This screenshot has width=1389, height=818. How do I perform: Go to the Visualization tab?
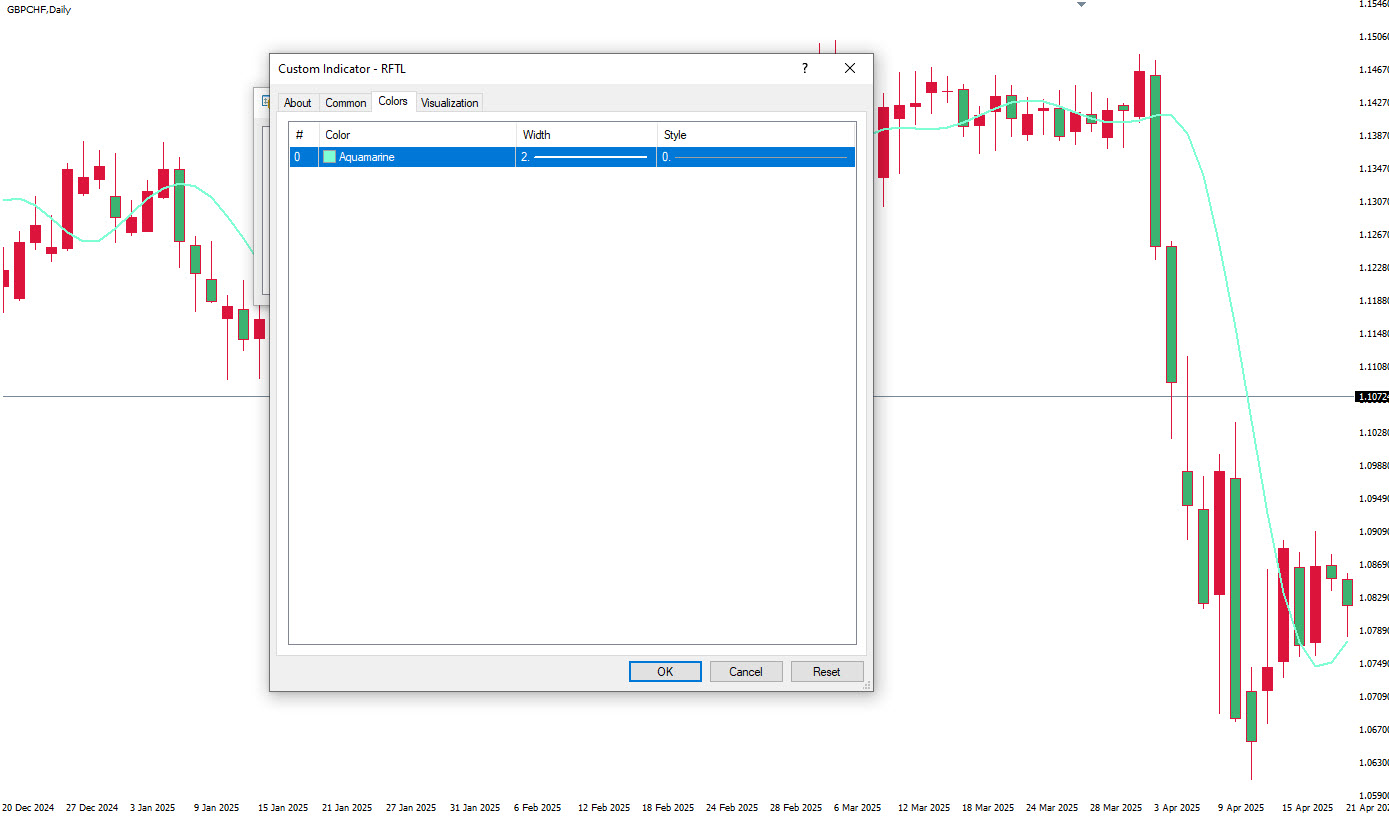pyautogui.click(x=449, y=103)
